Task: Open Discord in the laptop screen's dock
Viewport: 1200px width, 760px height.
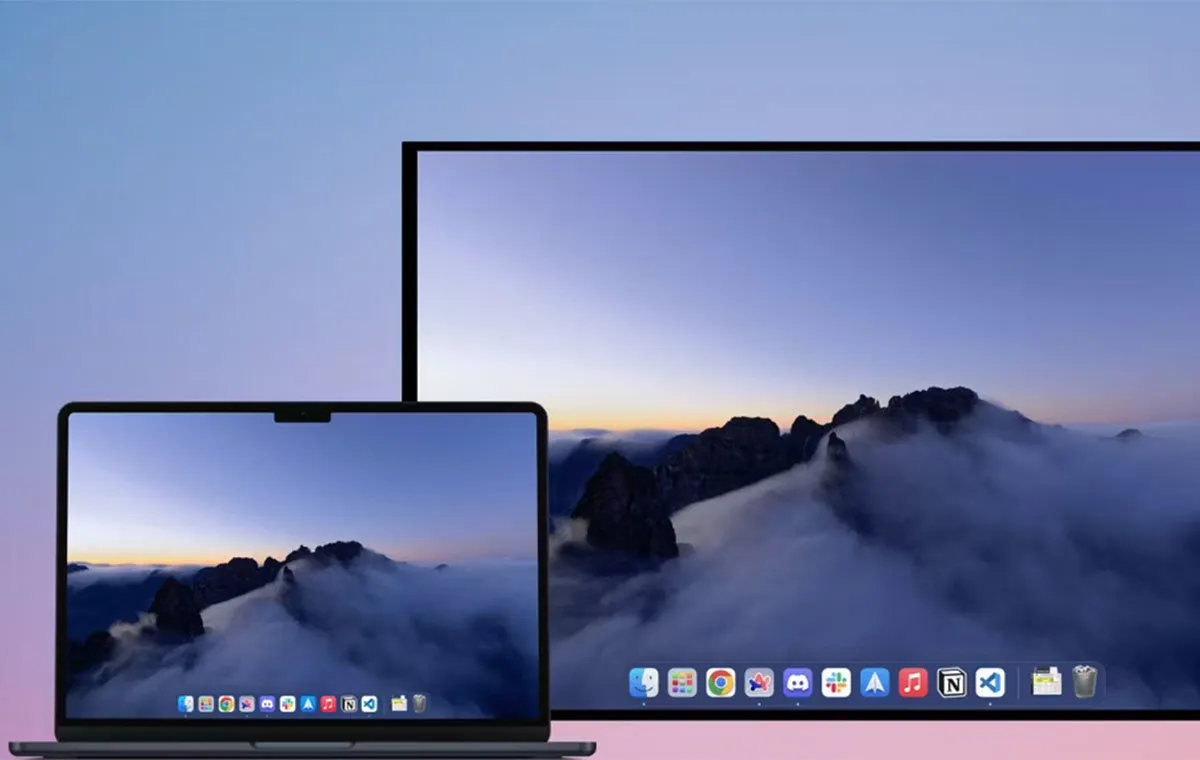Action: click(x=267, y=704)
